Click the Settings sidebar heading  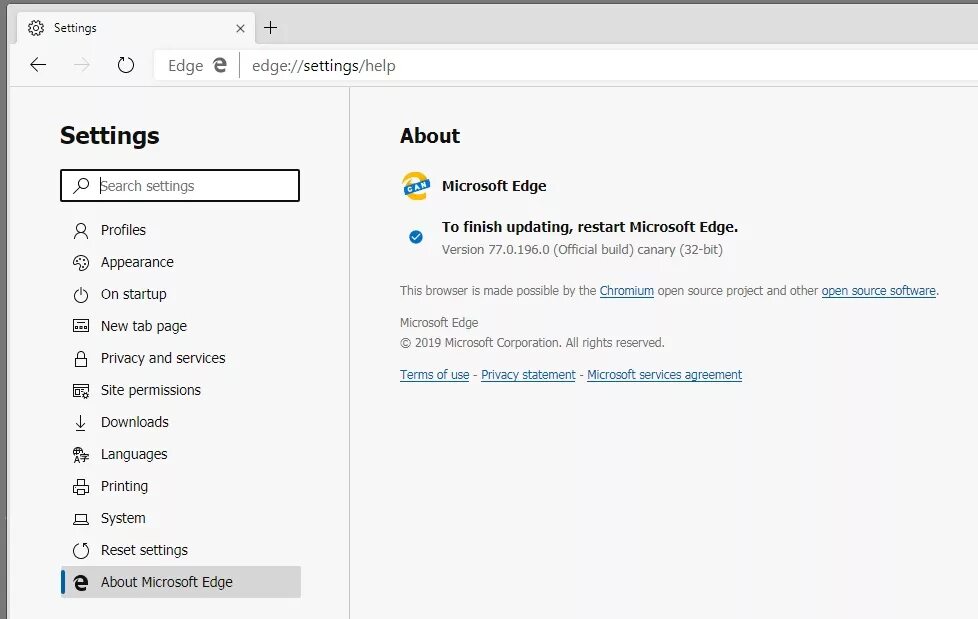[x=110, y=135]
